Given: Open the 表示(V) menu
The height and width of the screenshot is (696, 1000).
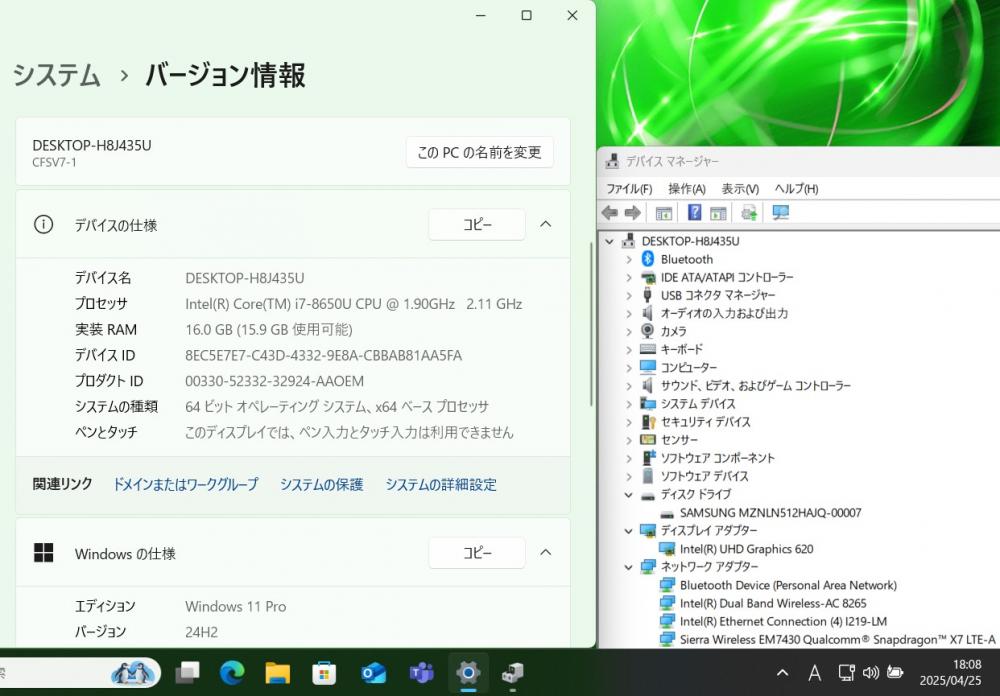Looking at the screenshot, I should tap(740, 189).
